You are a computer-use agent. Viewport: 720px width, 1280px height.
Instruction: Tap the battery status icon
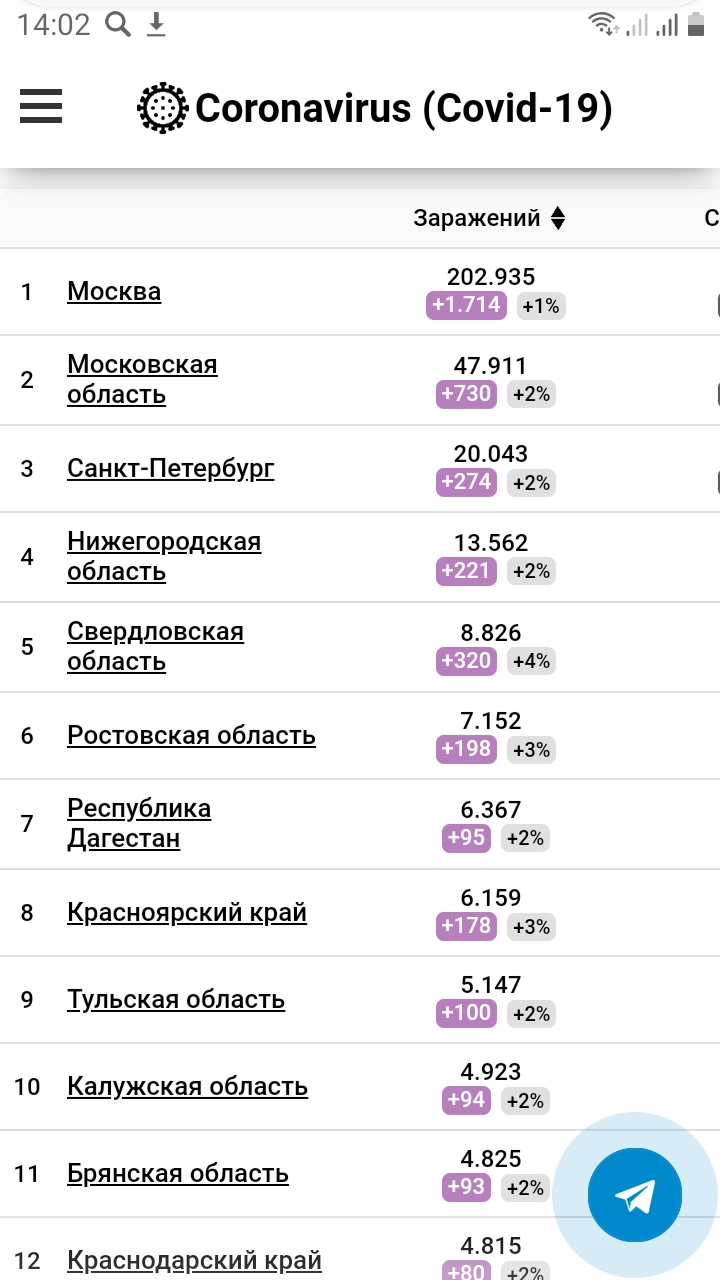[x=696, y=25]
